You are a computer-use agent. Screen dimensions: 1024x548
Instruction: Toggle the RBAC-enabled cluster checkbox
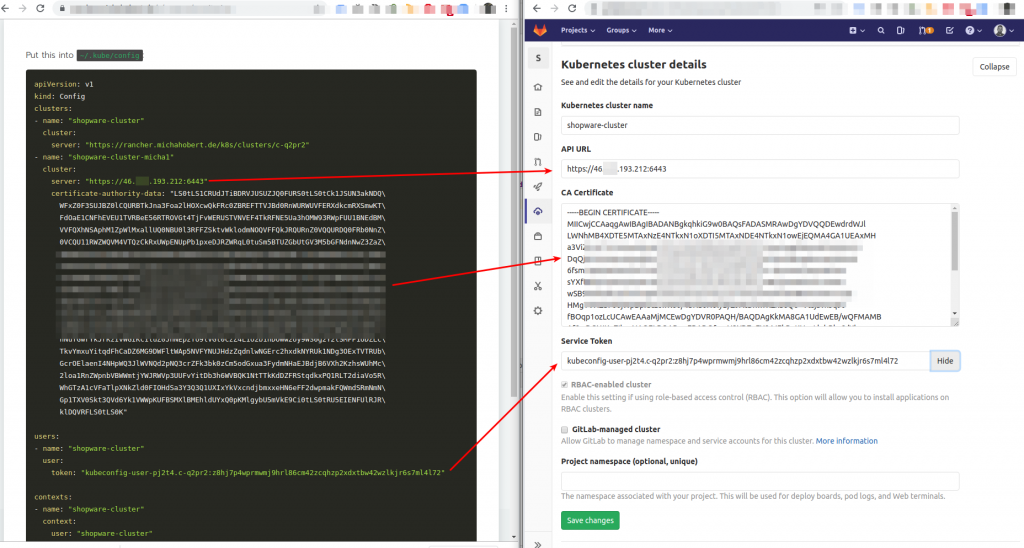coord(564,385)
